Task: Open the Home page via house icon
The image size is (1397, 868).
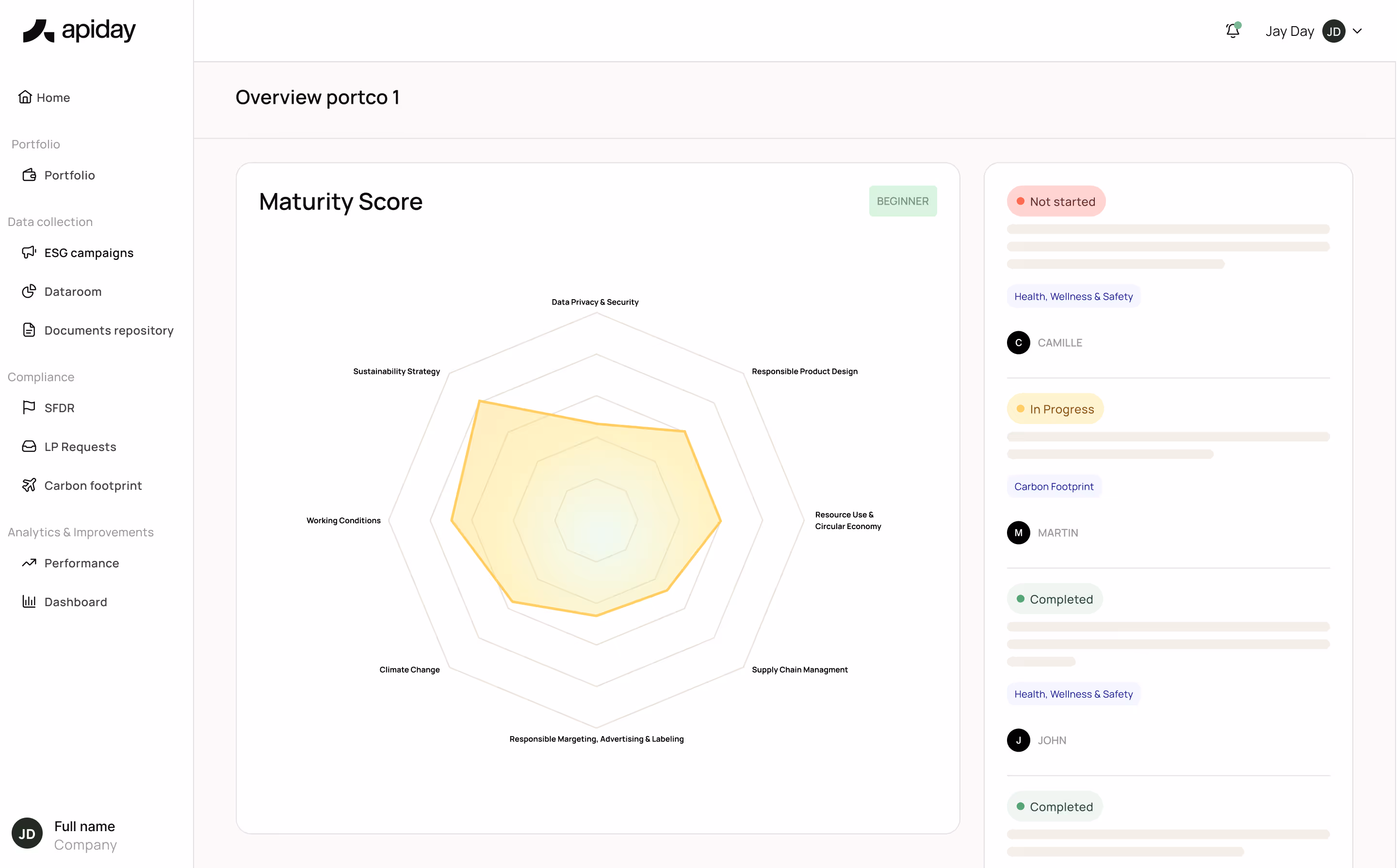Action: [x=25, y=97]
